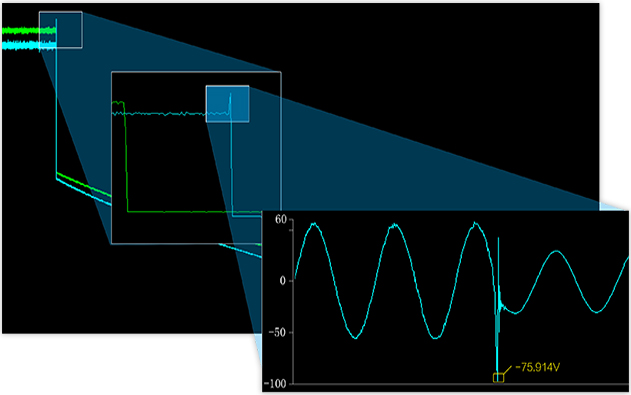This screenshot has height=395, width=631.
Task: Click the green trace falling edge in middle zoom
Action: click(126, 157)
